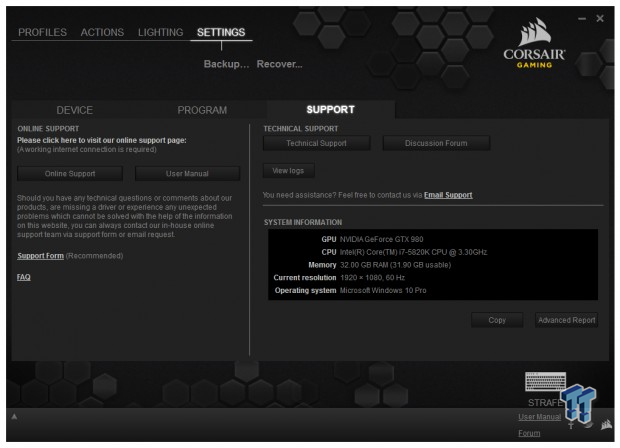
Task: Click the Corsair Gaming logo
Action: (534, 43)
